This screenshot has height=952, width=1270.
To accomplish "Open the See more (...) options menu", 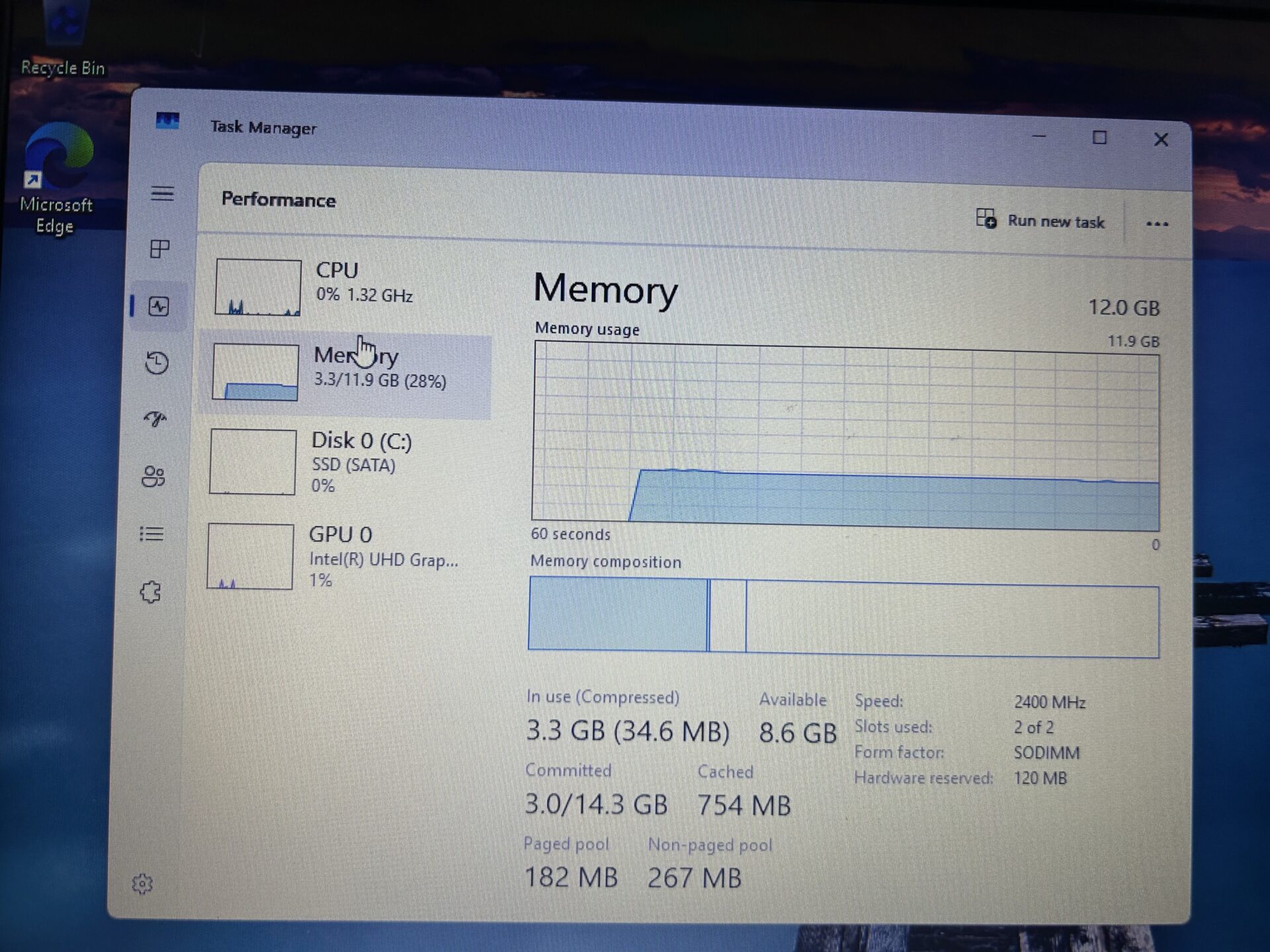I will [x=1156, y=223].
